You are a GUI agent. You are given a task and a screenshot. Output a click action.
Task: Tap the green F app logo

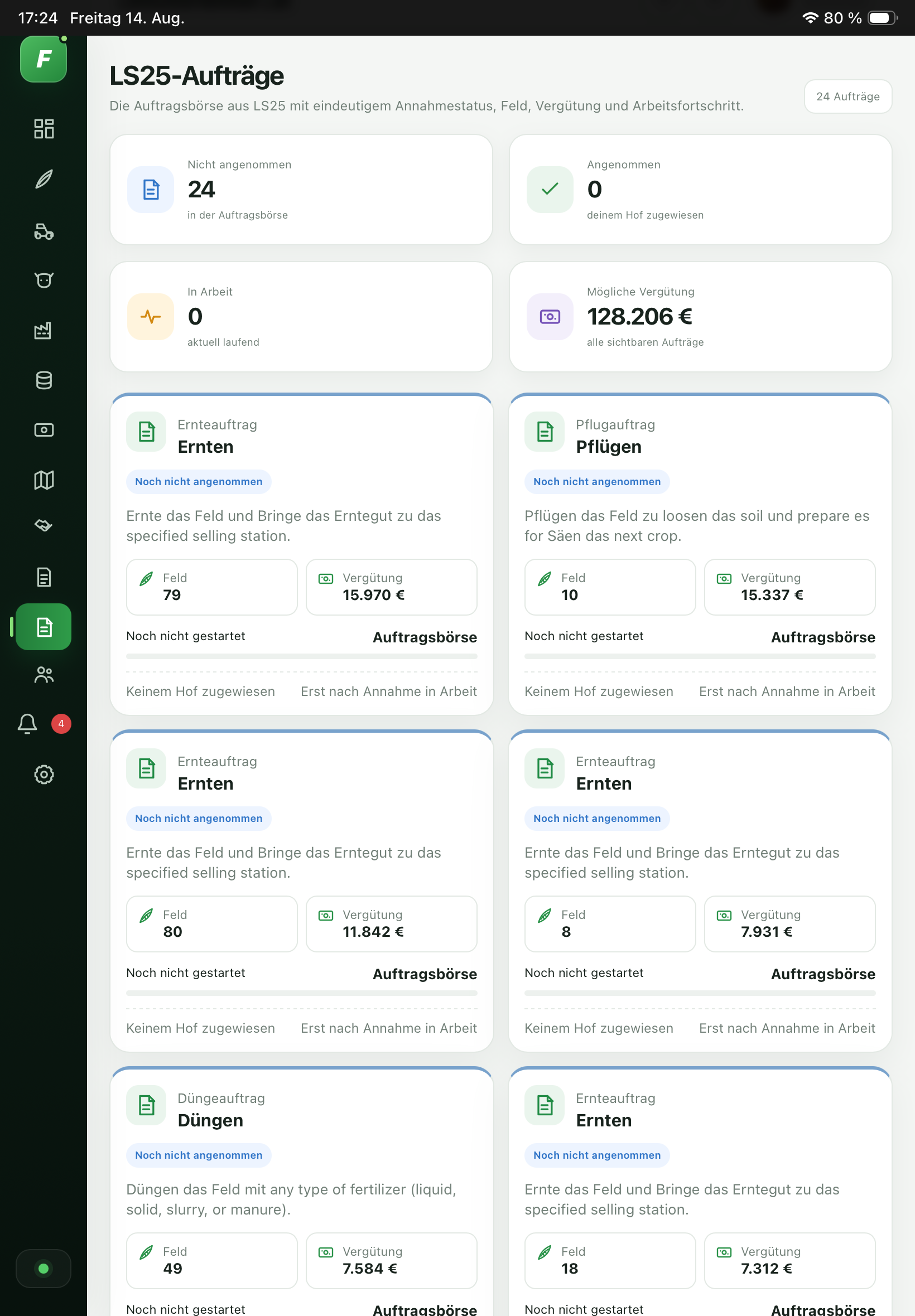point(44,59)
